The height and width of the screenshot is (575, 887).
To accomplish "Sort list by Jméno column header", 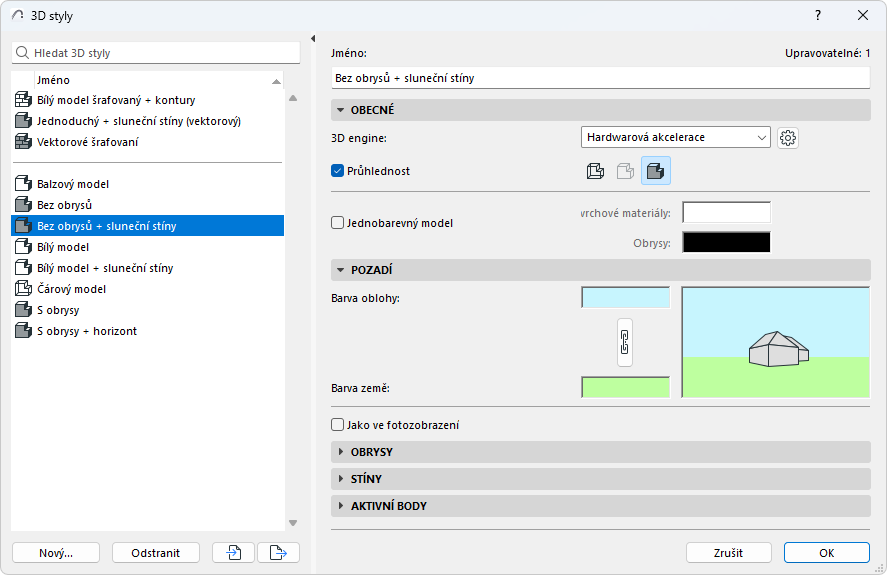I will click(x=158, y=80).
